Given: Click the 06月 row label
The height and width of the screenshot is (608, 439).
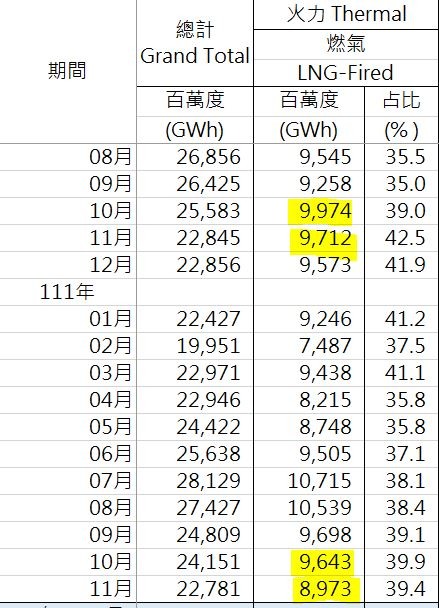Looking at the screenshot, I should click(x=111, y=454).
